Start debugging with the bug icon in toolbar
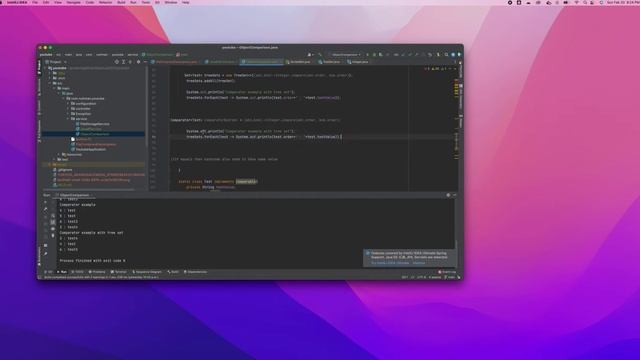640x360 pixels. [374, 55]
